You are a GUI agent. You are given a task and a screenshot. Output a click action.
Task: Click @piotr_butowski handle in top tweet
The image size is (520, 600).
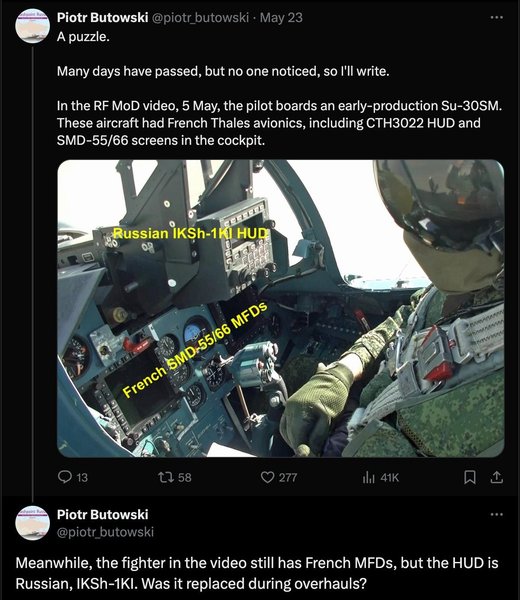201,18
